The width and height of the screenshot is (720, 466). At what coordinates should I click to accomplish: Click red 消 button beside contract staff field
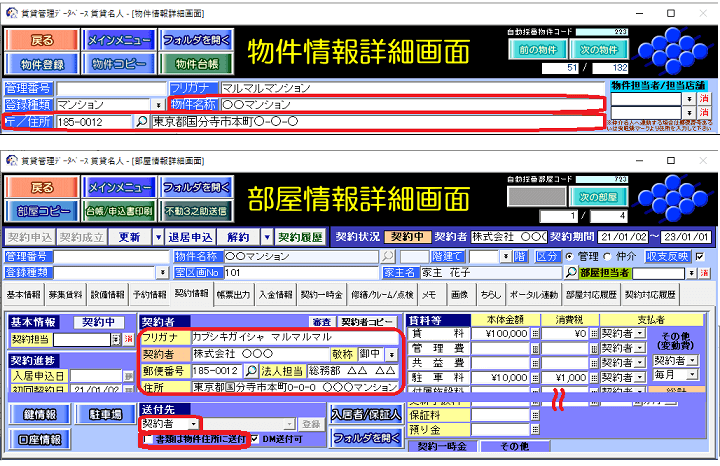(x=128, y=340)
